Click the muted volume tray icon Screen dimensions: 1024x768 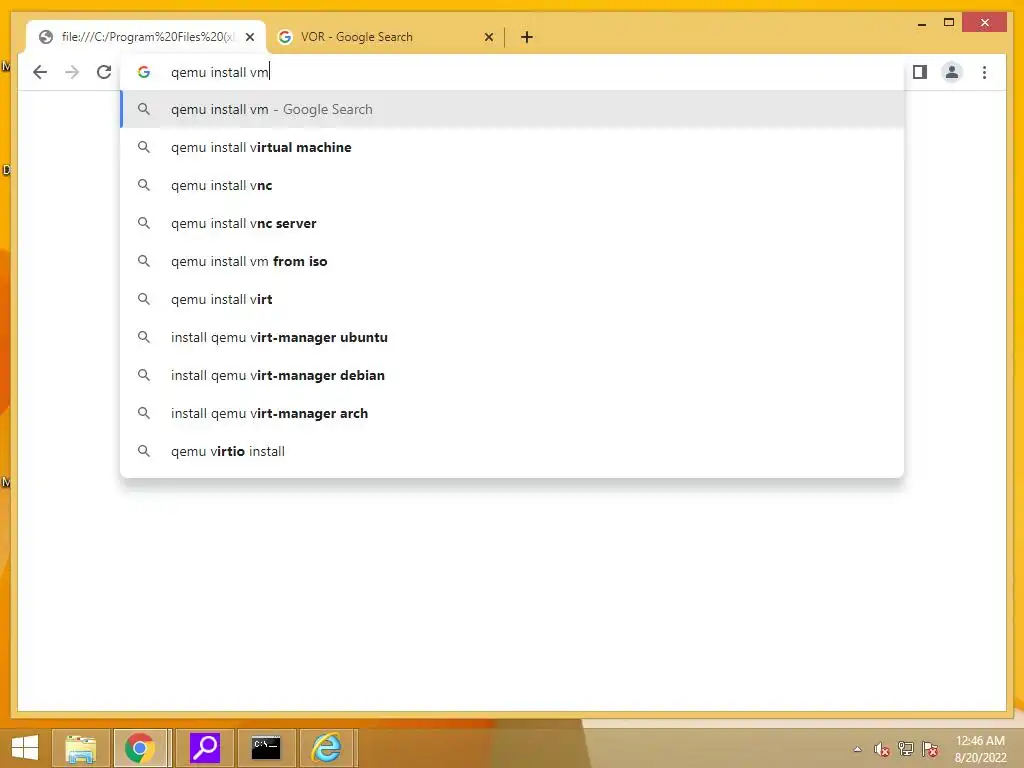[882, 749]
